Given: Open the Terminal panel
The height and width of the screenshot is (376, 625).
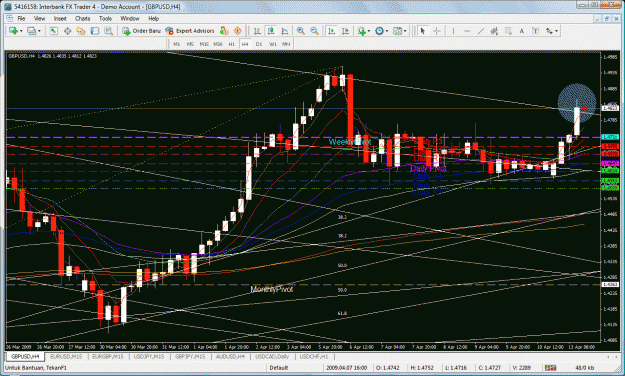Looking at the screenshot, I should [x=94, y=31].
